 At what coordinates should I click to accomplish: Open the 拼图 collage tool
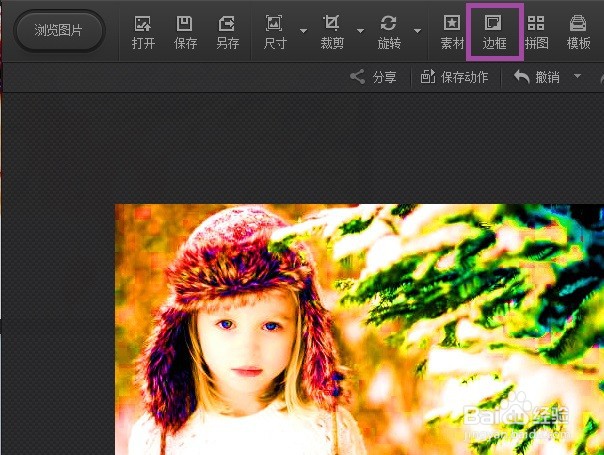[x=537, y=33]
